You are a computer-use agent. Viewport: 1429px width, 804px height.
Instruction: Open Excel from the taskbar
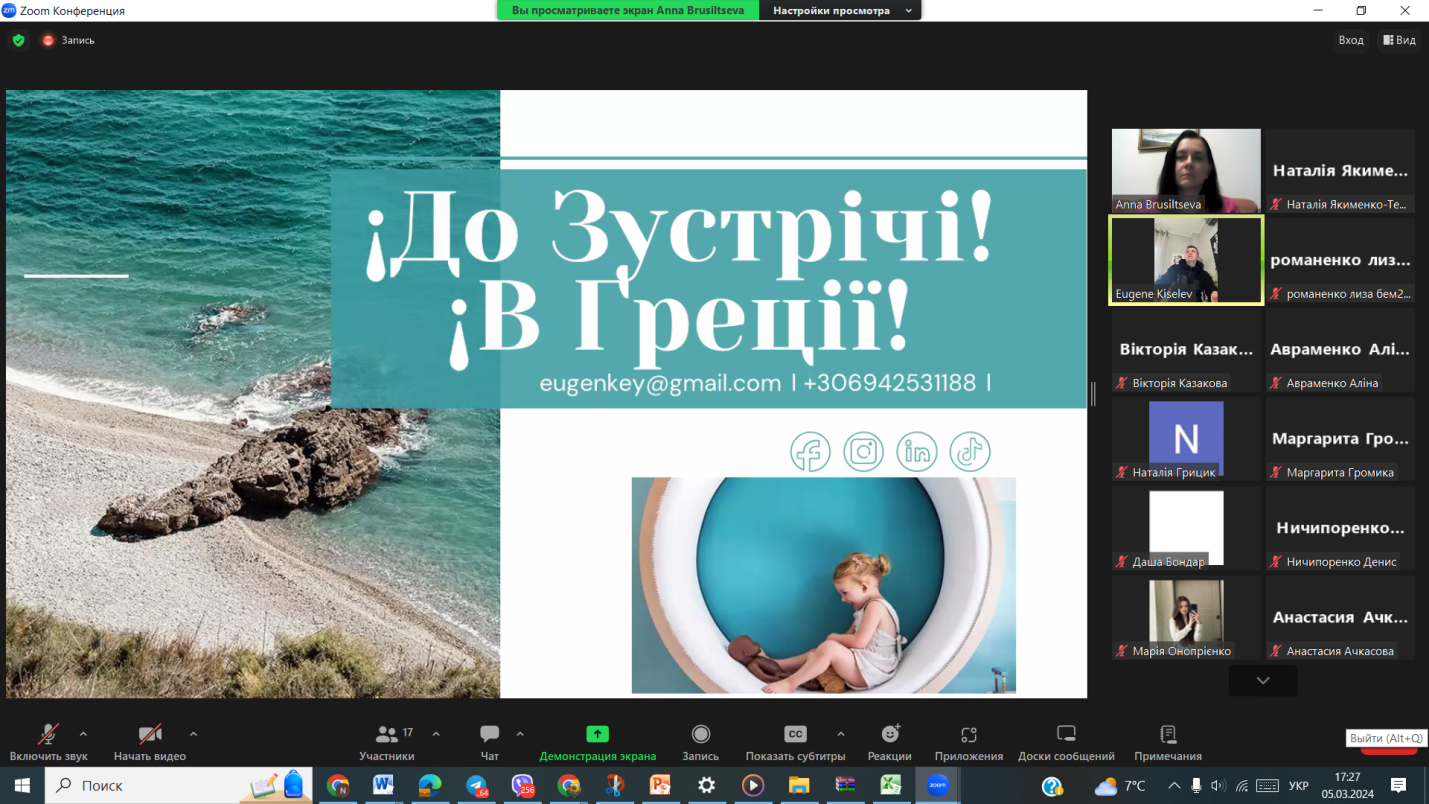[x=890, y=786]
